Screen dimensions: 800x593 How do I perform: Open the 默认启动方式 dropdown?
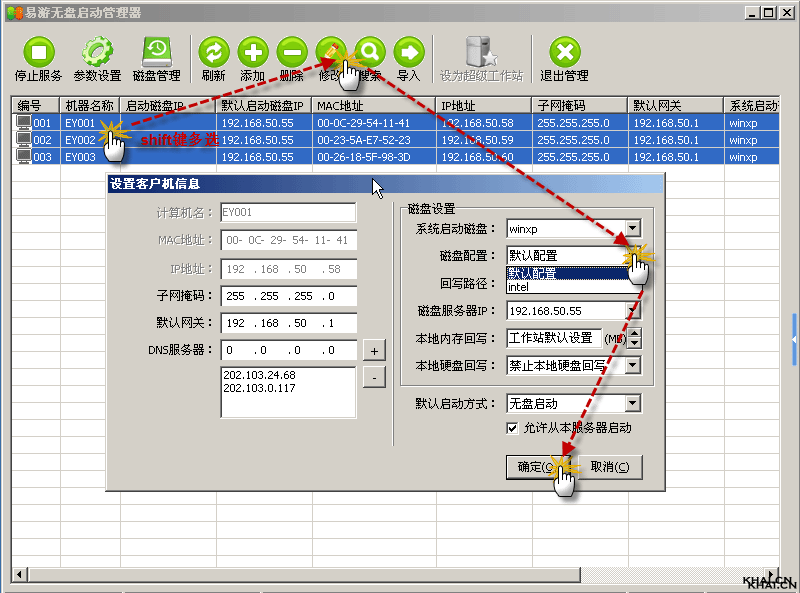(632, 404)
